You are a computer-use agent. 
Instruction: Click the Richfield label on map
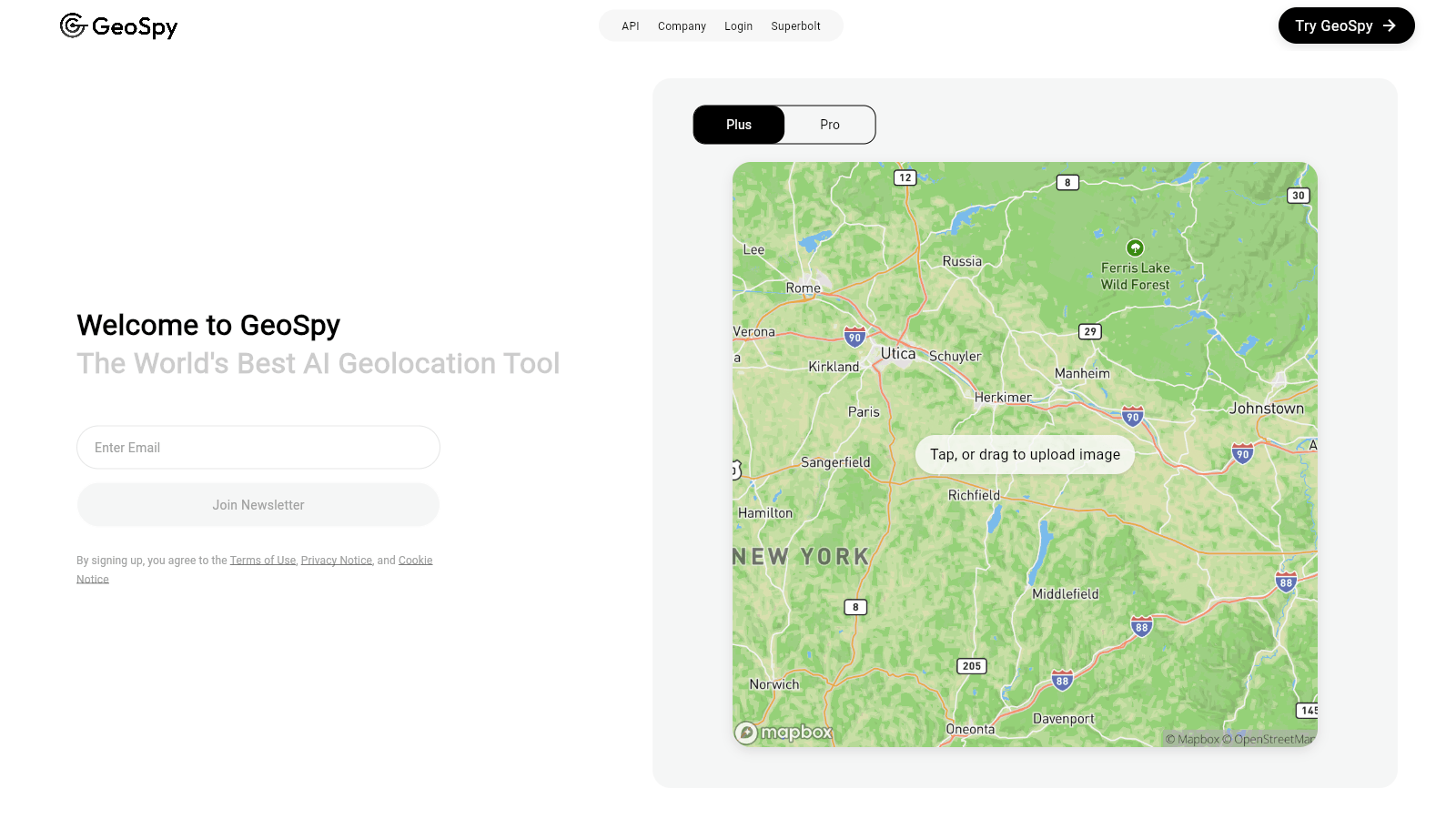[974, 495]
